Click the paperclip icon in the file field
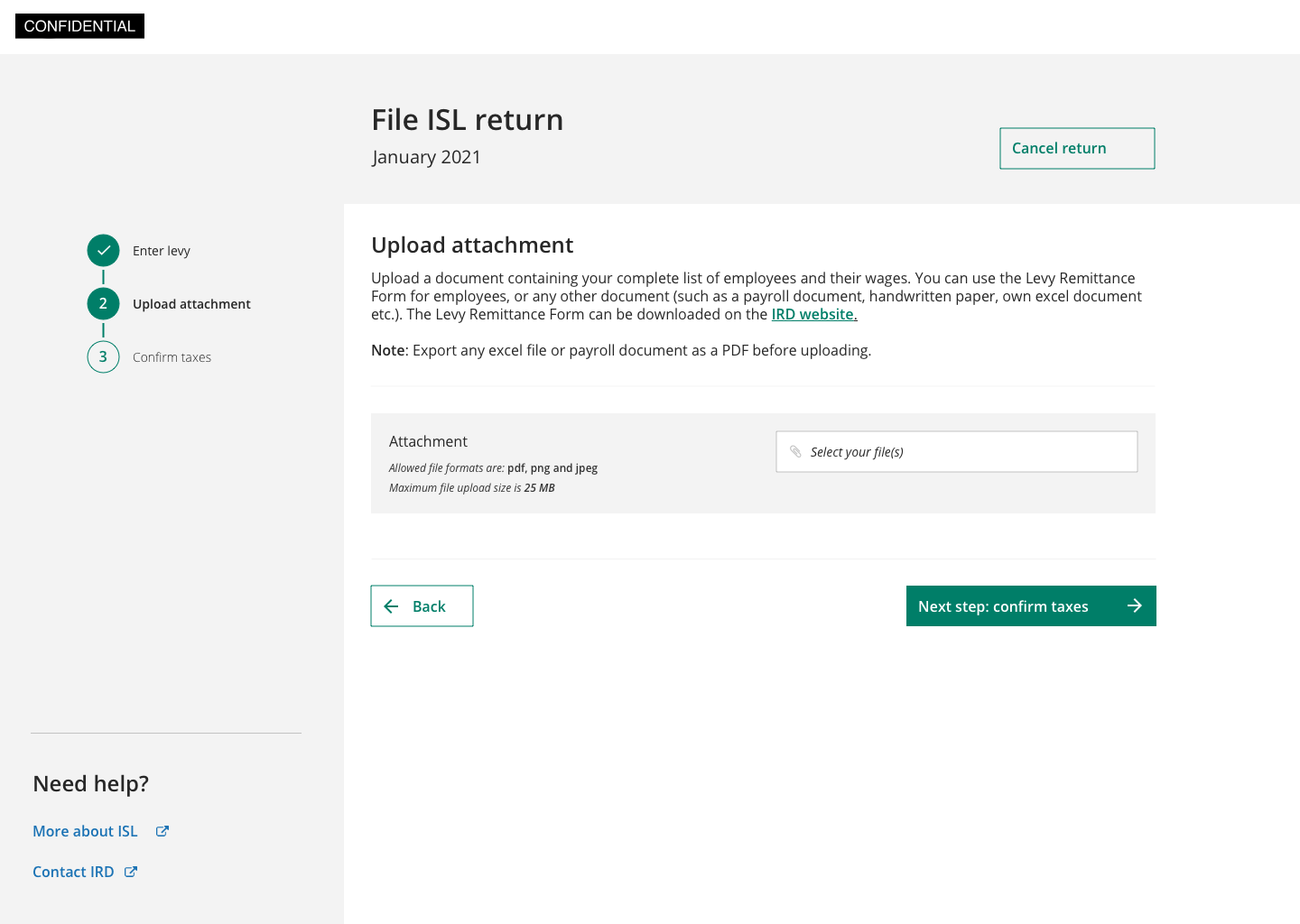 pyautogui.click(x=795, y=452)
